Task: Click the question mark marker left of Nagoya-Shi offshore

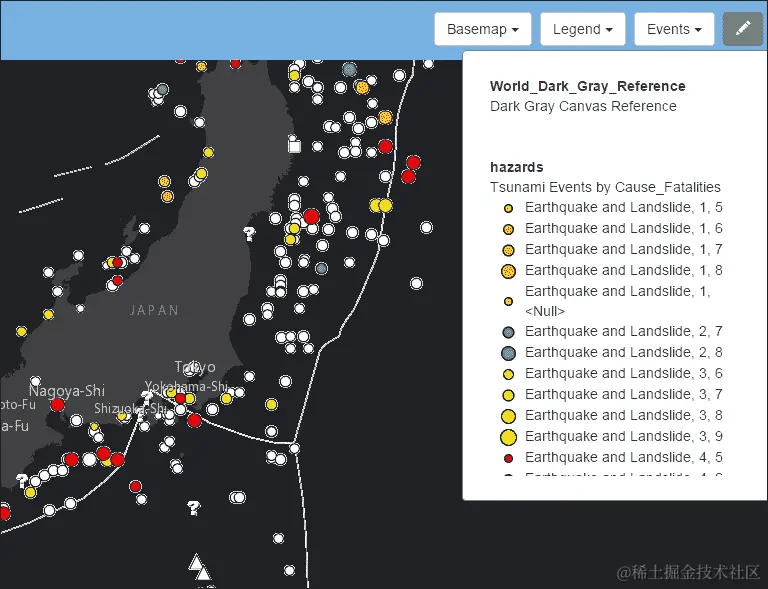Action: pyautogui.click(x=22, y=481)
